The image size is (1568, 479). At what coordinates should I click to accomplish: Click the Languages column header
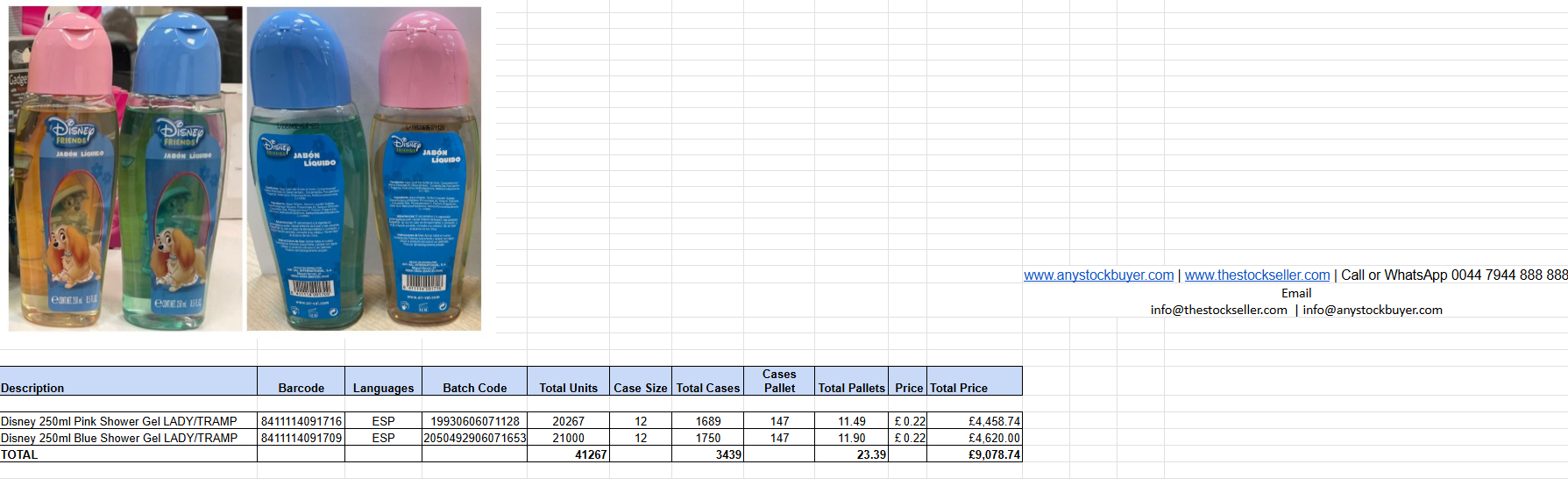tap(383, 381)
